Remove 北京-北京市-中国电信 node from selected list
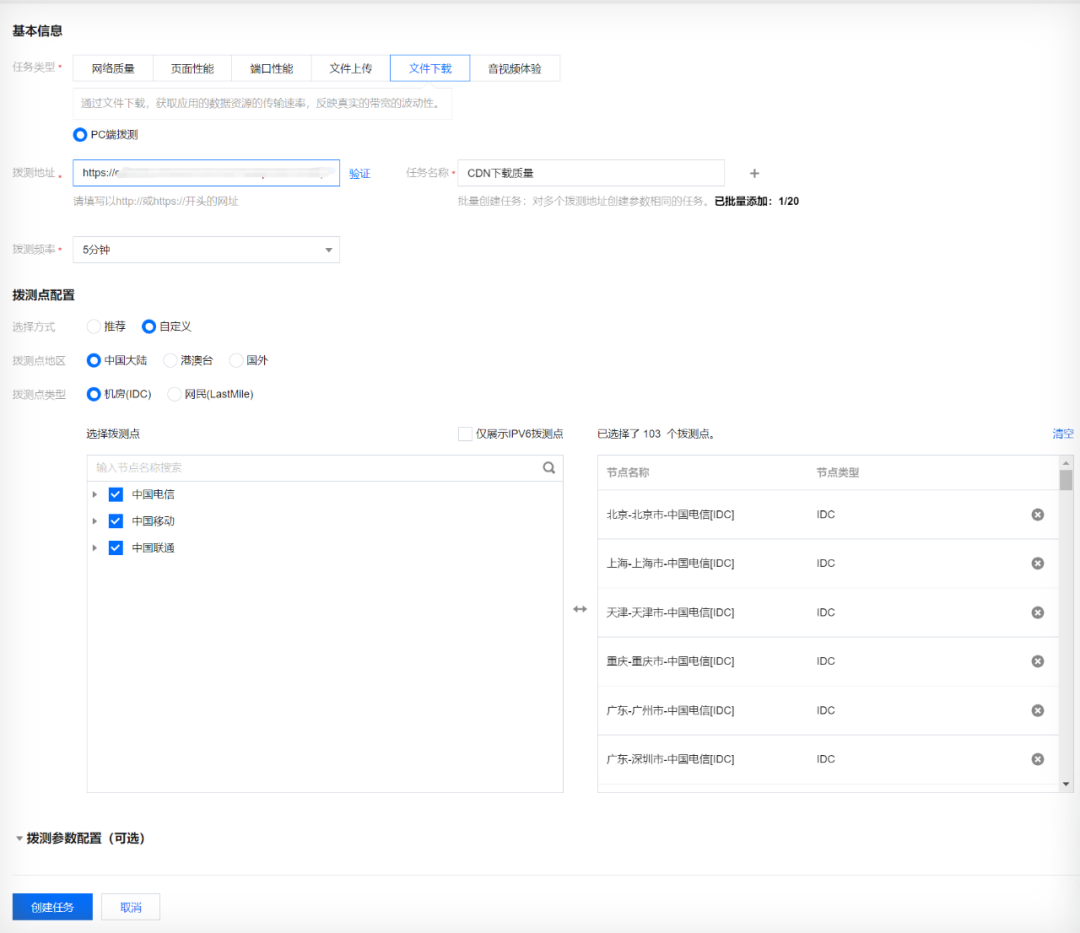Viewport: 1080px width, 933px height. click(1037, 514)
